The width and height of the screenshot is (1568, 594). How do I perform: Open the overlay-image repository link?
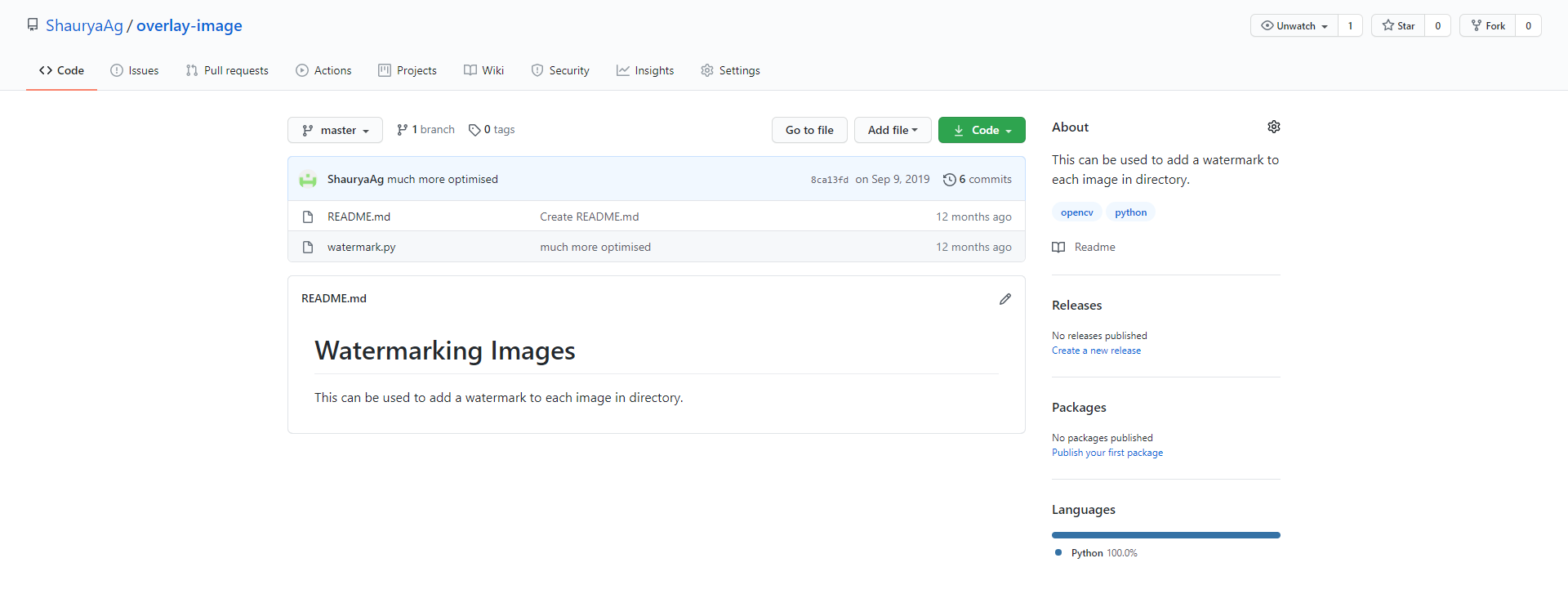(189, 25)
